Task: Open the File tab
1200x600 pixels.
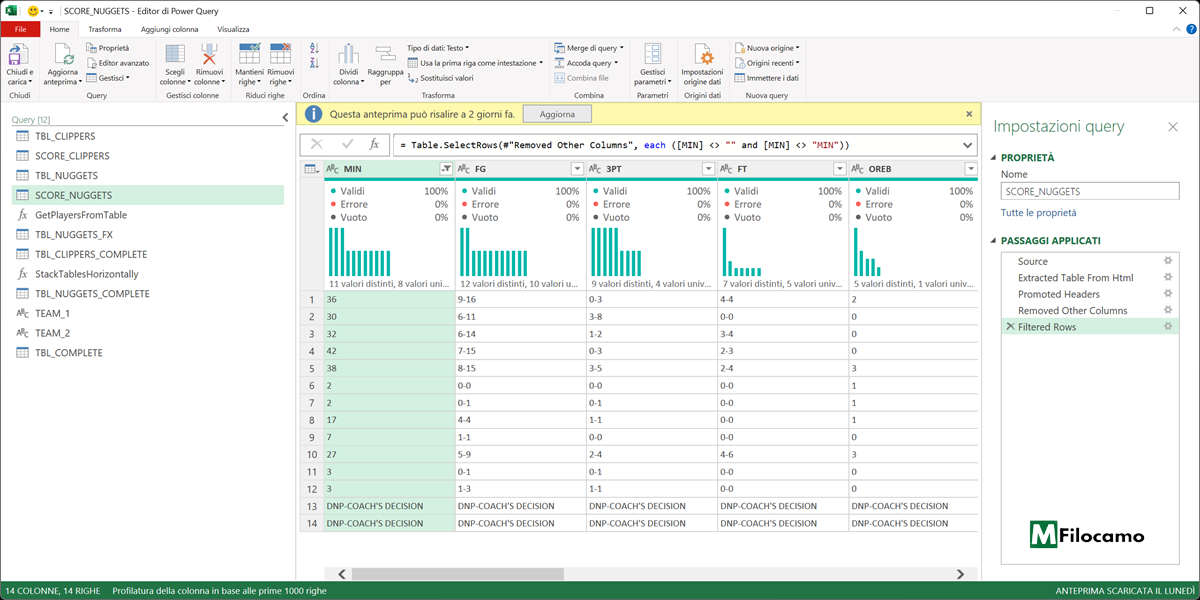Action: 20,29
